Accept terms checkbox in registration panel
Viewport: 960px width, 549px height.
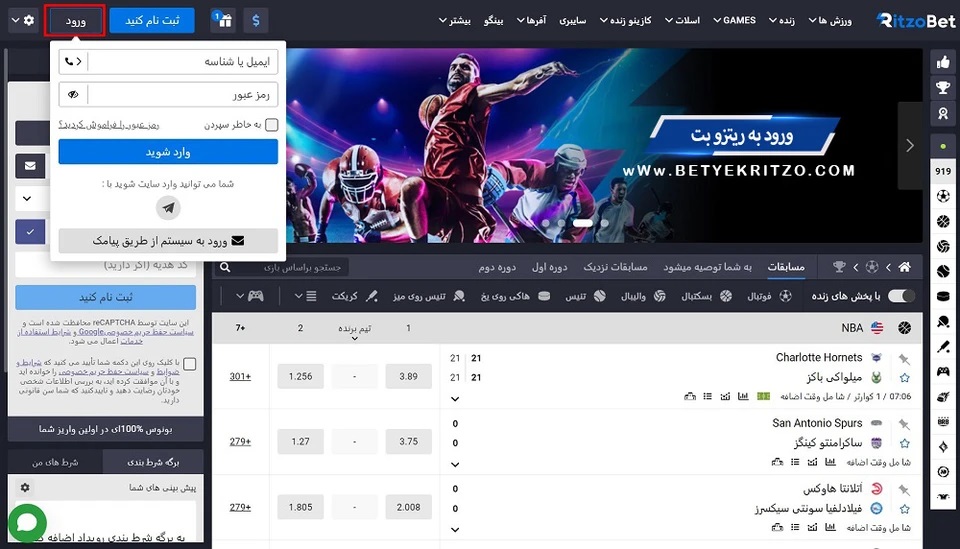click(190, 364)
